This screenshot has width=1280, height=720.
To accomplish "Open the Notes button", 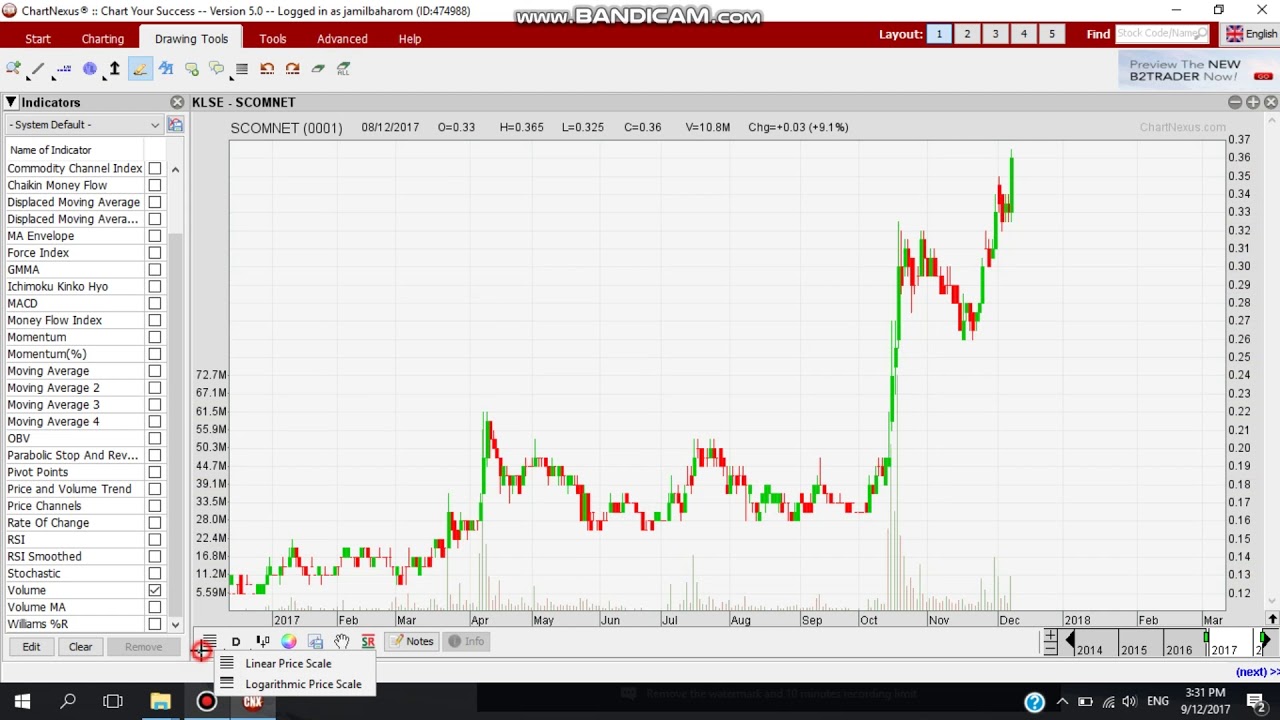I will (x=412, y=642).
